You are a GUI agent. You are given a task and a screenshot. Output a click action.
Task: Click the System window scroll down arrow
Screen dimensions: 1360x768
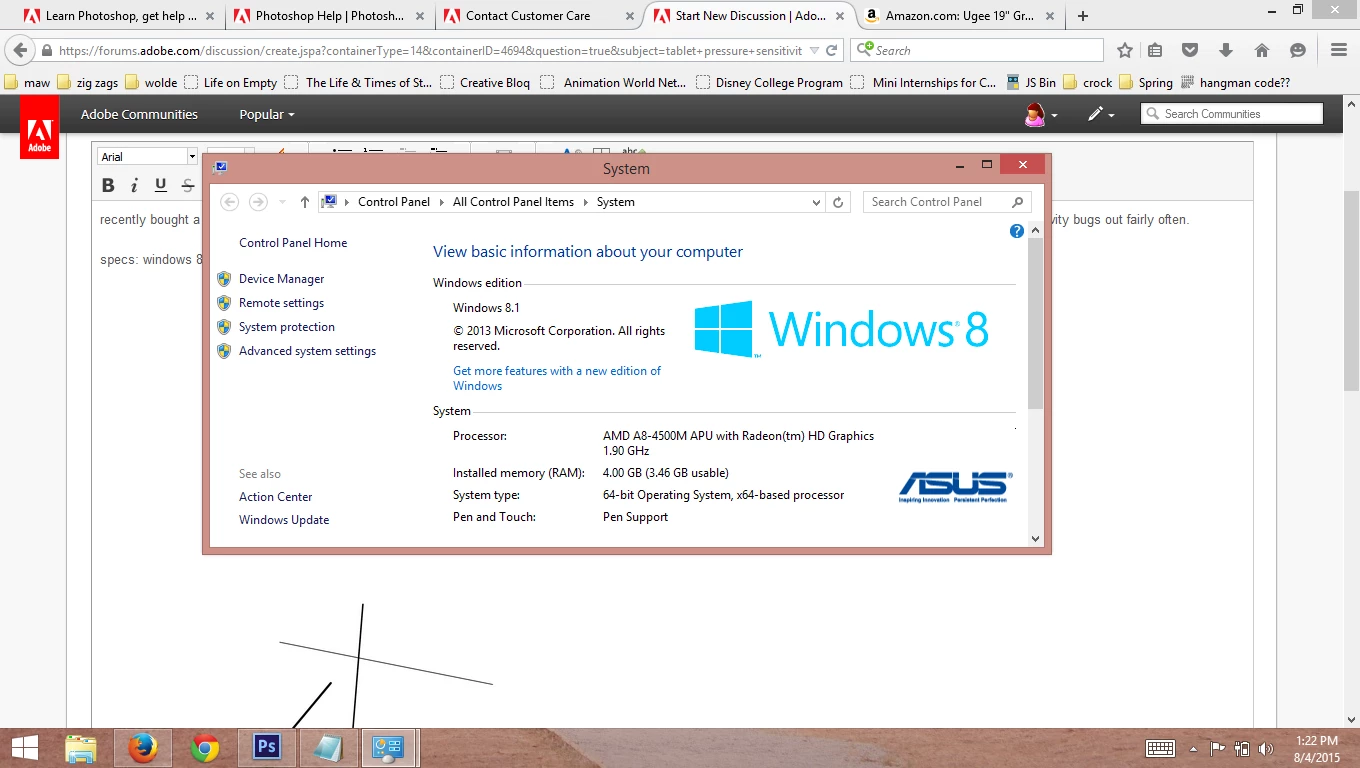(x=1035, y=538)
